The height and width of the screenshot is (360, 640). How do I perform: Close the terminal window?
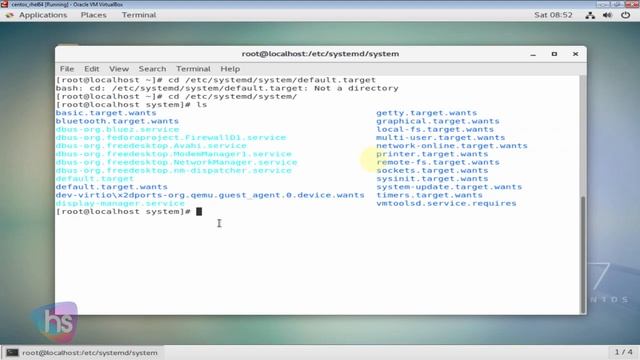click(575, 54)
